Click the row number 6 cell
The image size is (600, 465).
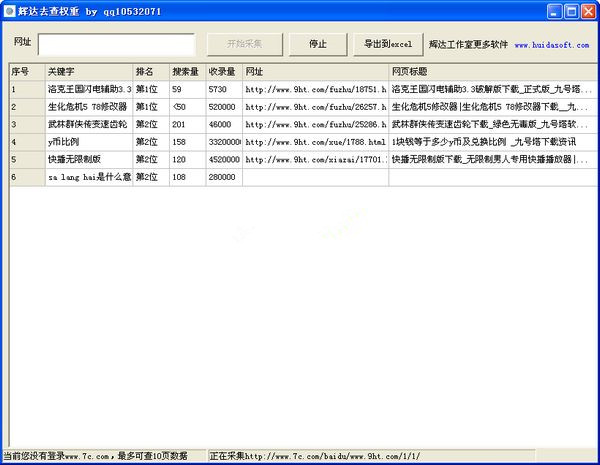point(27,177)
